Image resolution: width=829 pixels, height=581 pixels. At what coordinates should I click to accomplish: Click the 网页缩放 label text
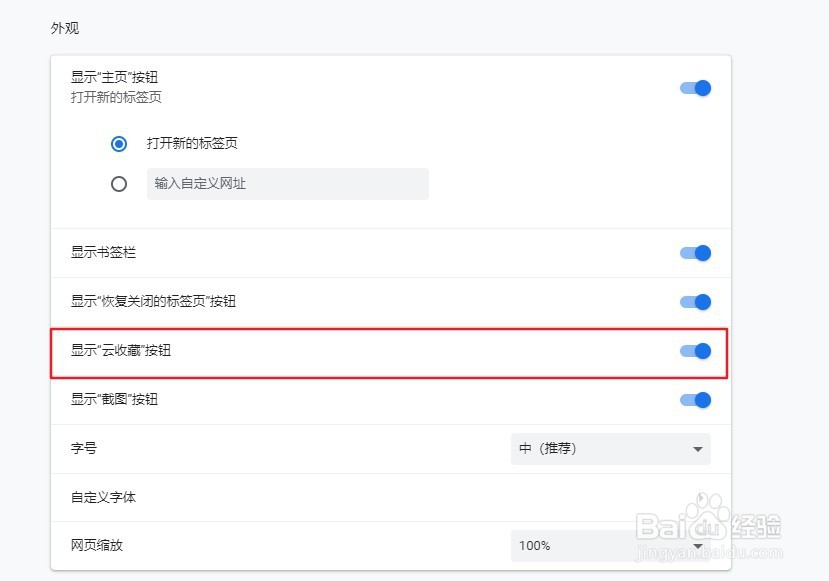[x=97, y=546]
